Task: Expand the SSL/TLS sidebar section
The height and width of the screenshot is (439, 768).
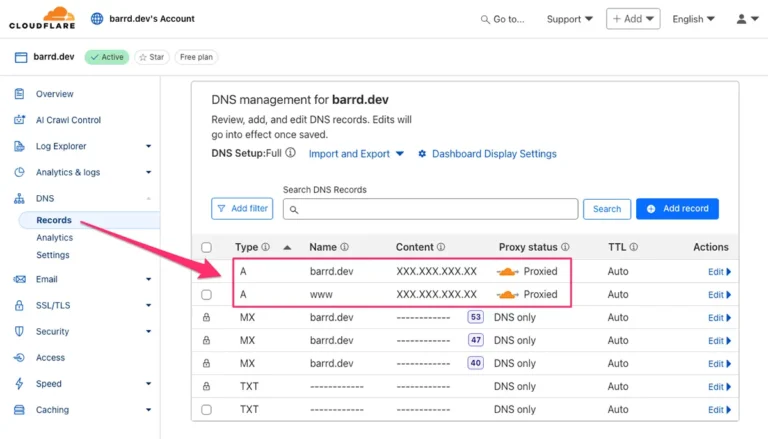Action: point(148,305)
